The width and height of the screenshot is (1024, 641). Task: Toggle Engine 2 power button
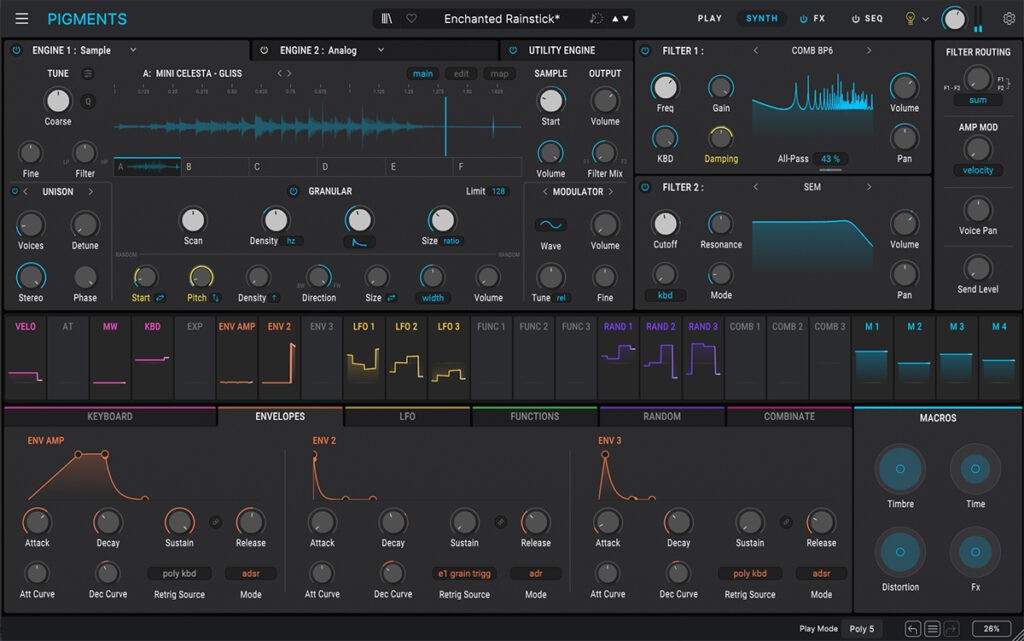click(264, 50)
